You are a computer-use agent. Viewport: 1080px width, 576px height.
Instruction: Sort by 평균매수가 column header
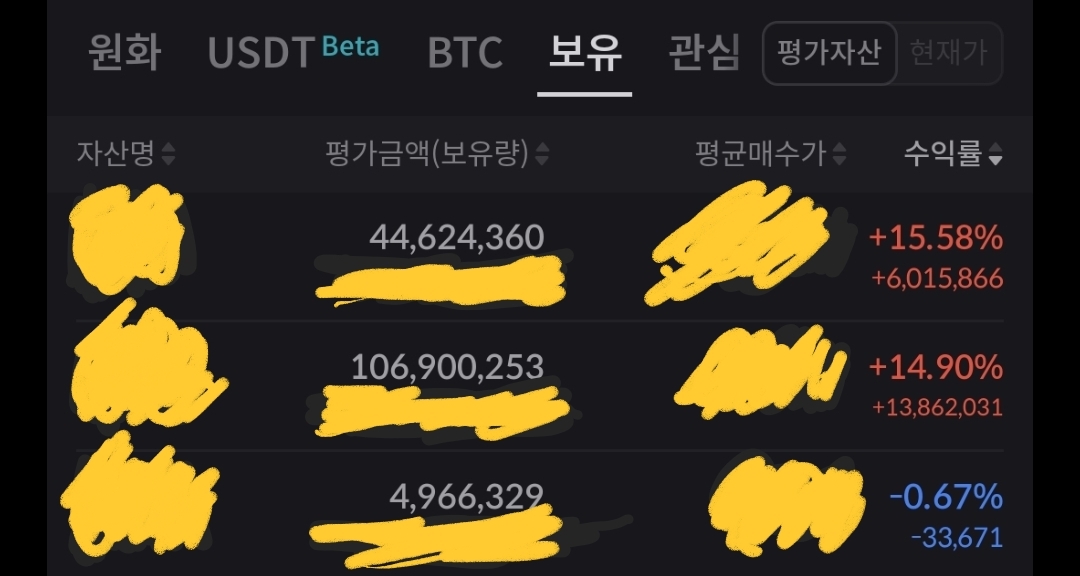tap(761, 154)
